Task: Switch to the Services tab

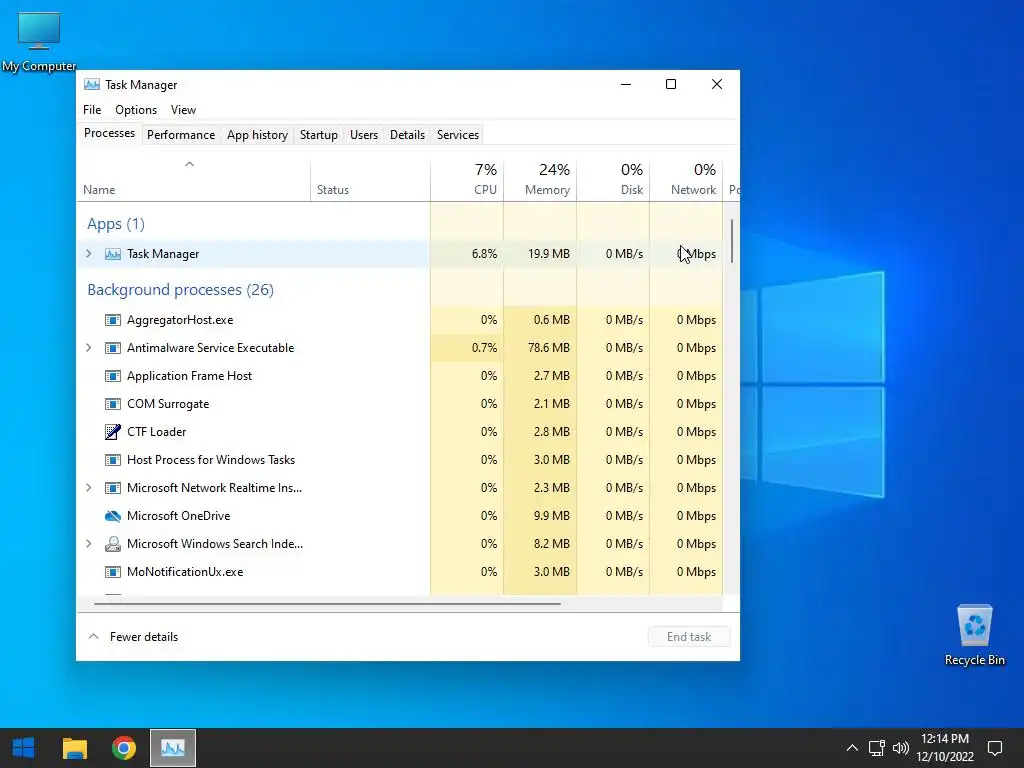Action: click(458, 135)
